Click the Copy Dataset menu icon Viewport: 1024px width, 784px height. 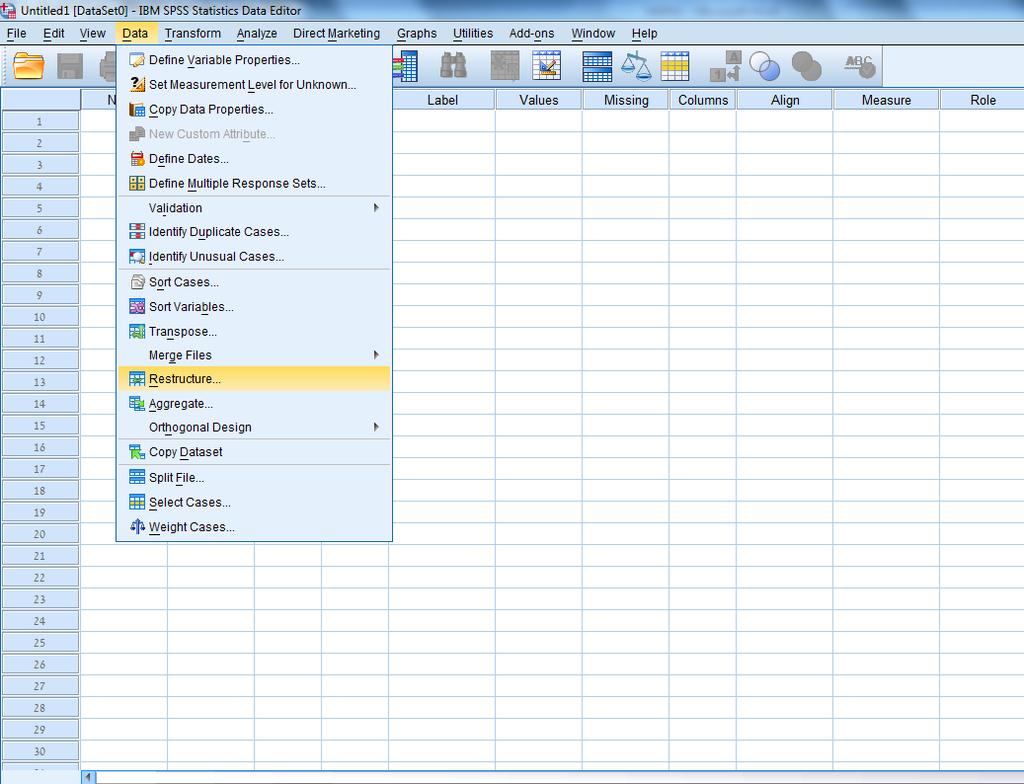[x=136, y=451]
